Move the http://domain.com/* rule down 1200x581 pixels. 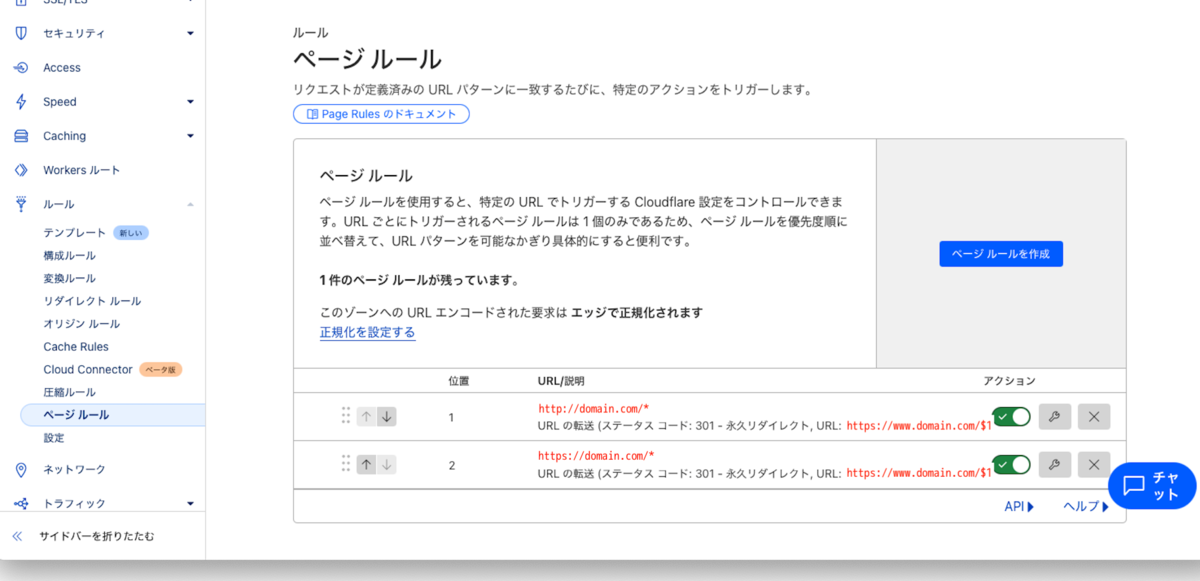click(387, 416)
